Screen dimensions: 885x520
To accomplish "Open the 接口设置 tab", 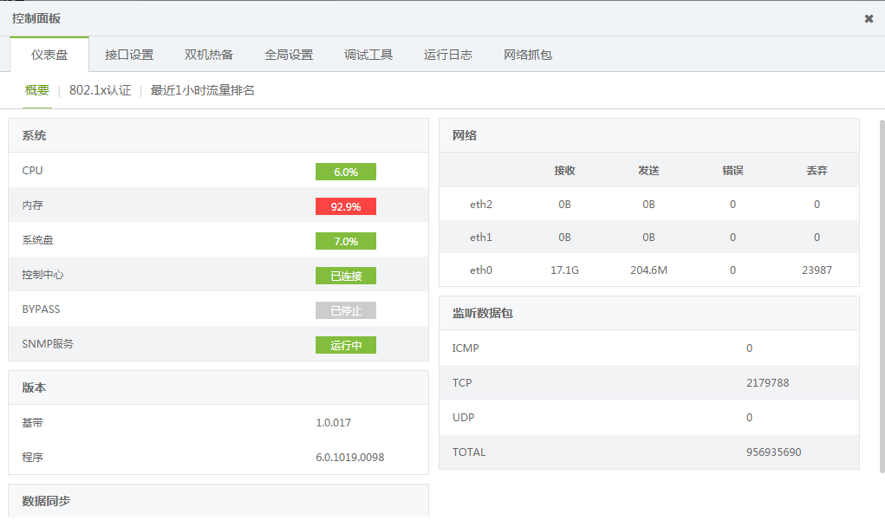I will pyautogui.click(x=129, y=55).
